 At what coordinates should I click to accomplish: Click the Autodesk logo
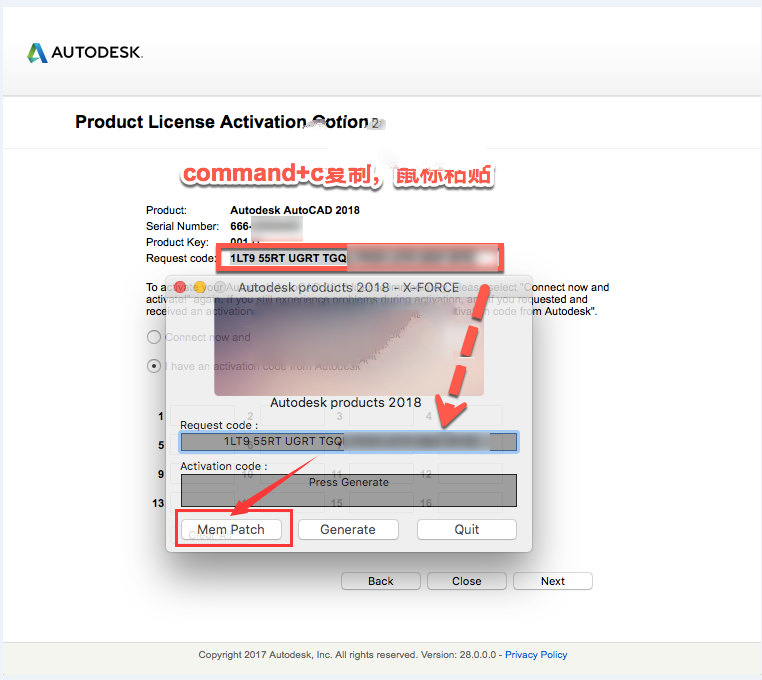(85, 52)
